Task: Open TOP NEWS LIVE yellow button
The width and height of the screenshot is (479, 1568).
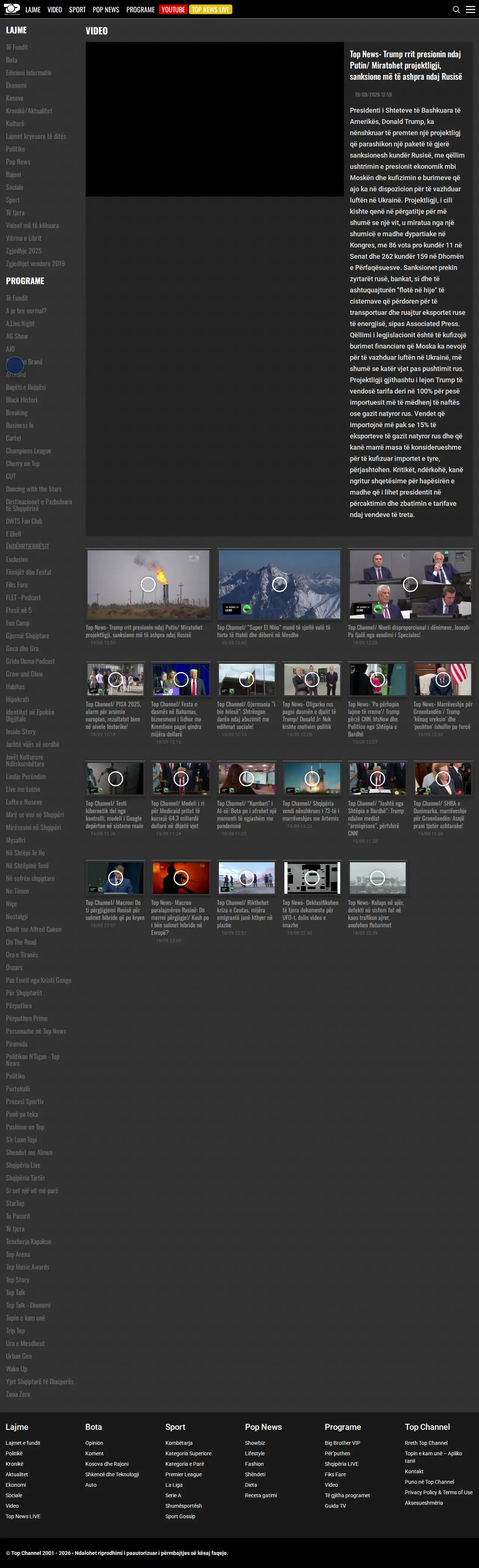Action: (x=211, y=10)
